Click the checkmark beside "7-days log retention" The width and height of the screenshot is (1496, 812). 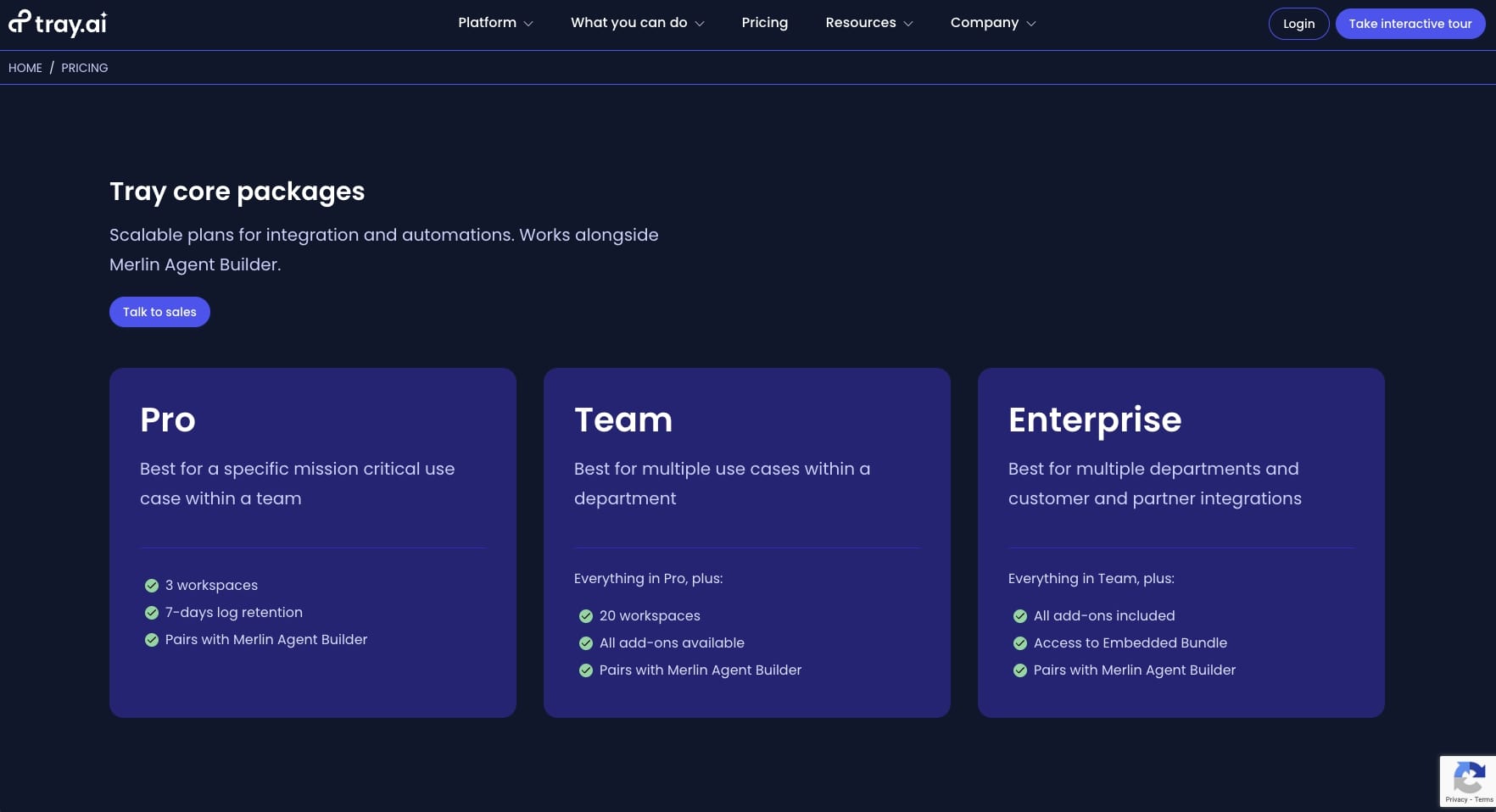pos(151,612)
